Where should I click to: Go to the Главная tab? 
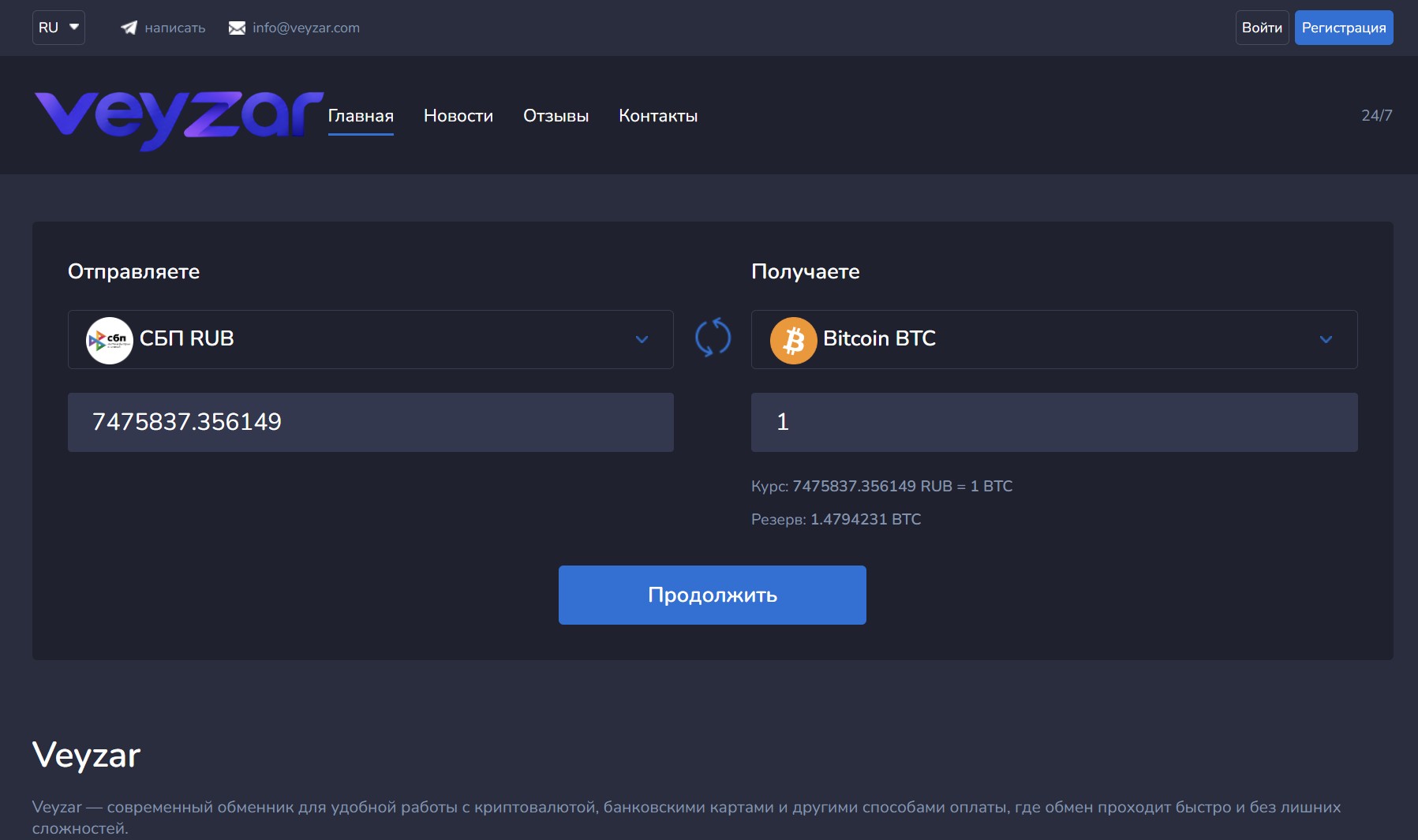tap(361, 116)
